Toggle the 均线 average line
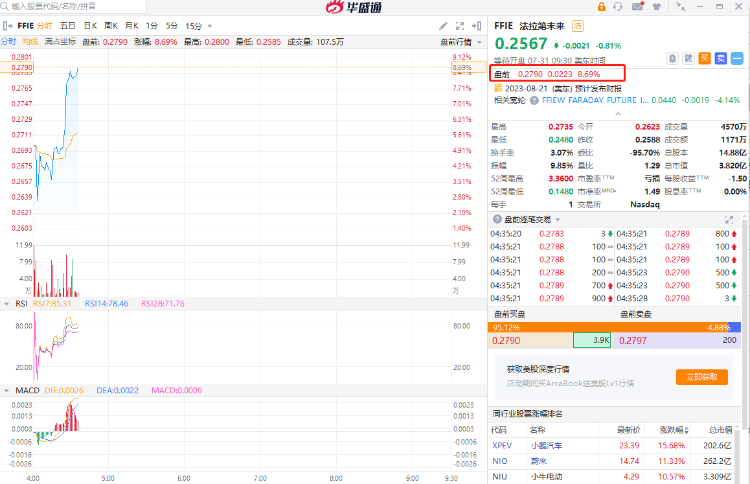The width and height of the screenshot is (750, 484). (30, 42)
